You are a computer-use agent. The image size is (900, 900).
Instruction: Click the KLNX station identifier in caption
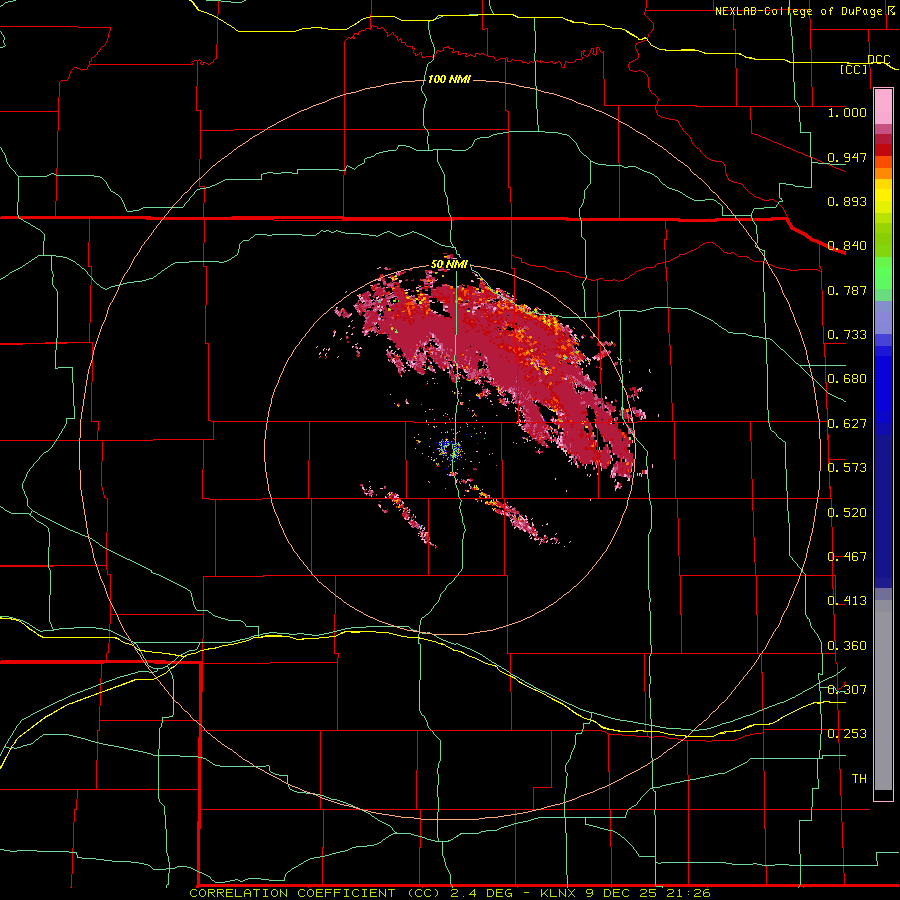click(560, 893)
